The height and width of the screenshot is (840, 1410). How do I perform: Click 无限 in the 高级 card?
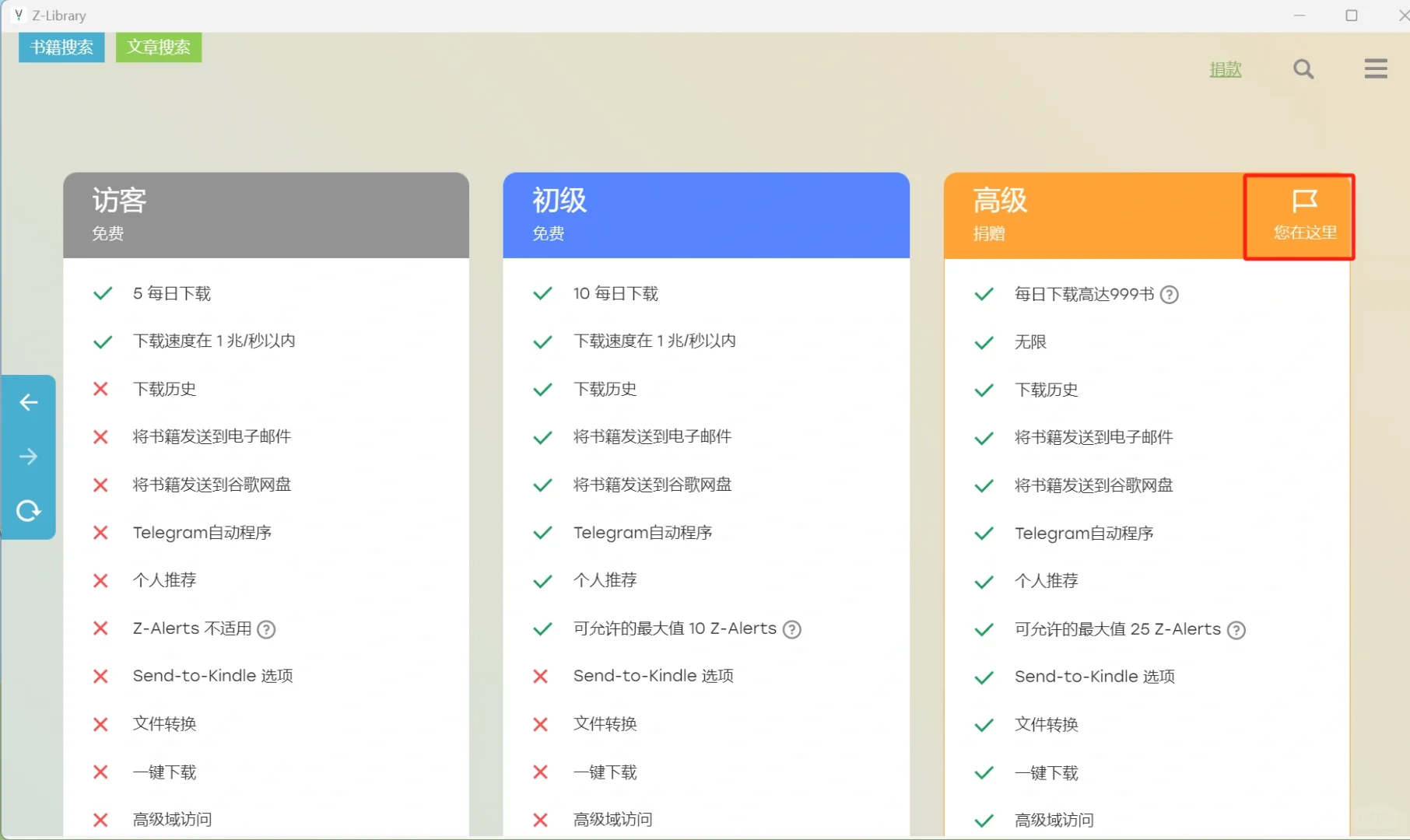tap(1030, 343)
